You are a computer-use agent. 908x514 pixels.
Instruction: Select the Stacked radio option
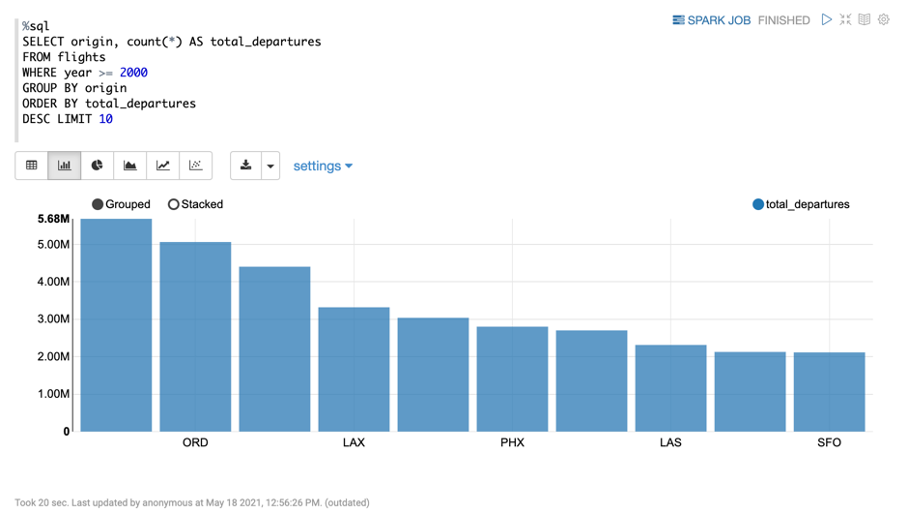(x=195, y=204)
